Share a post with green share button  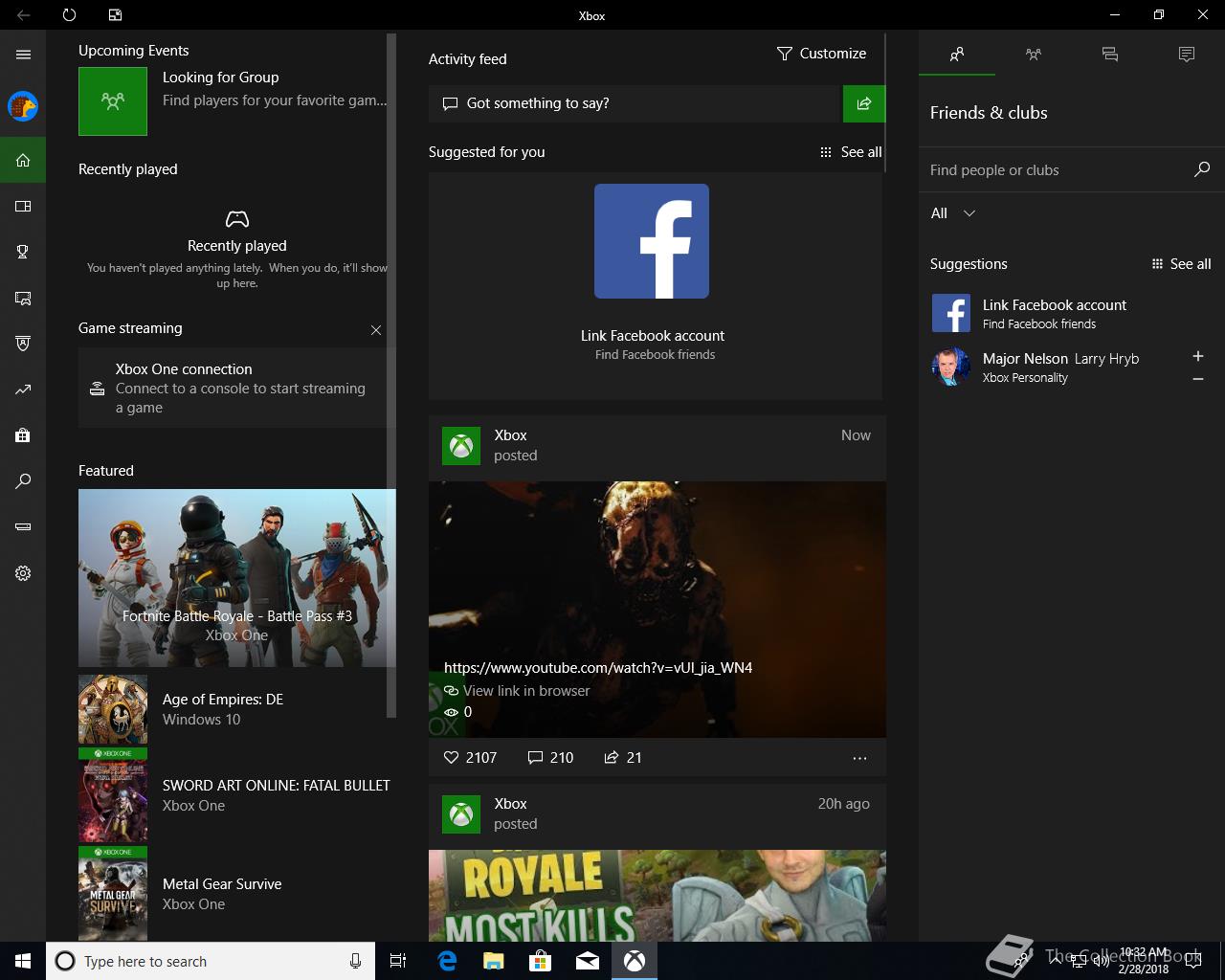pyautogui.click(x=864, y=103)
